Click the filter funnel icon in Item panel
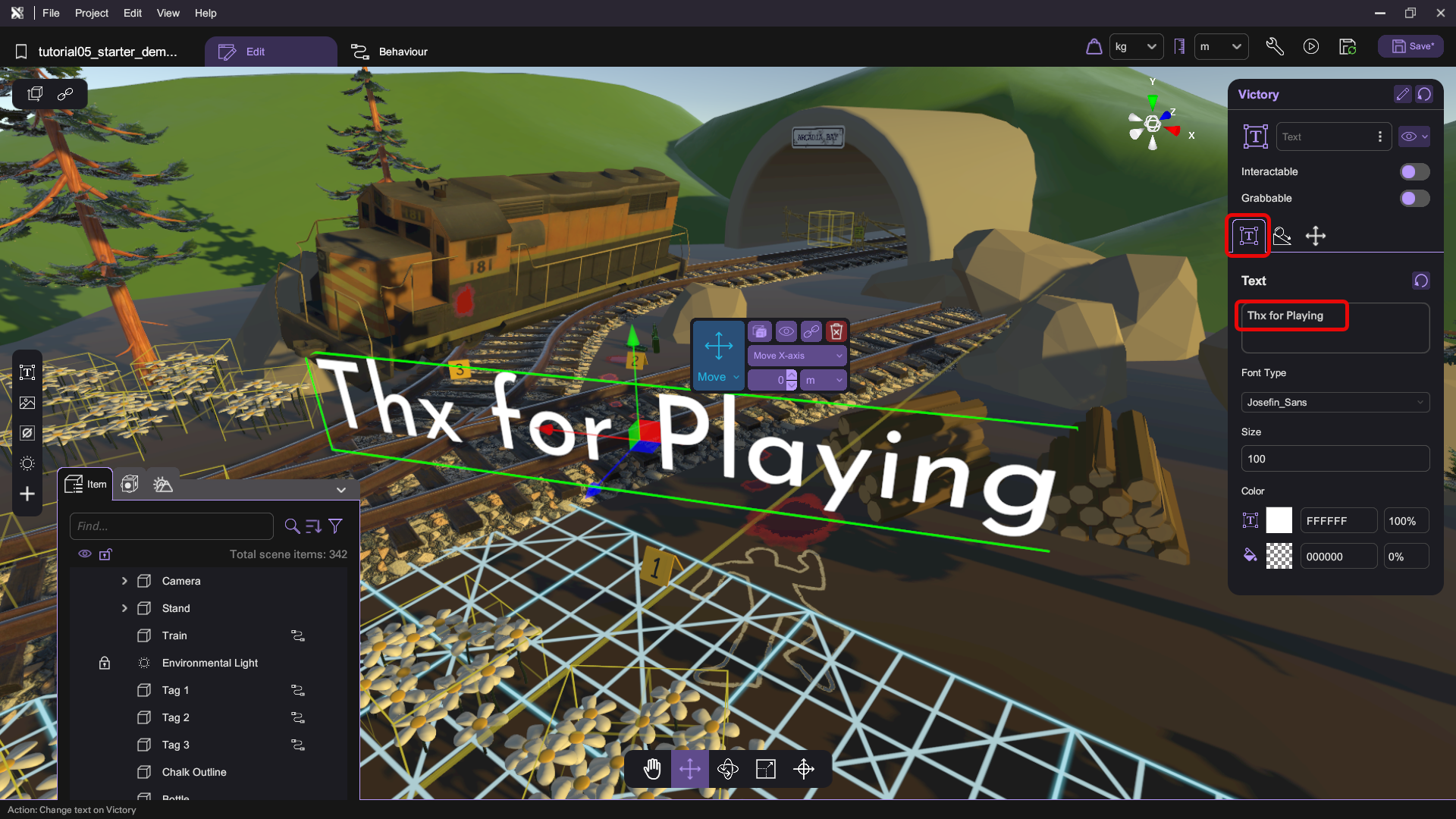This screenshot has height=819, width=1456. click(x=335, y=526)
